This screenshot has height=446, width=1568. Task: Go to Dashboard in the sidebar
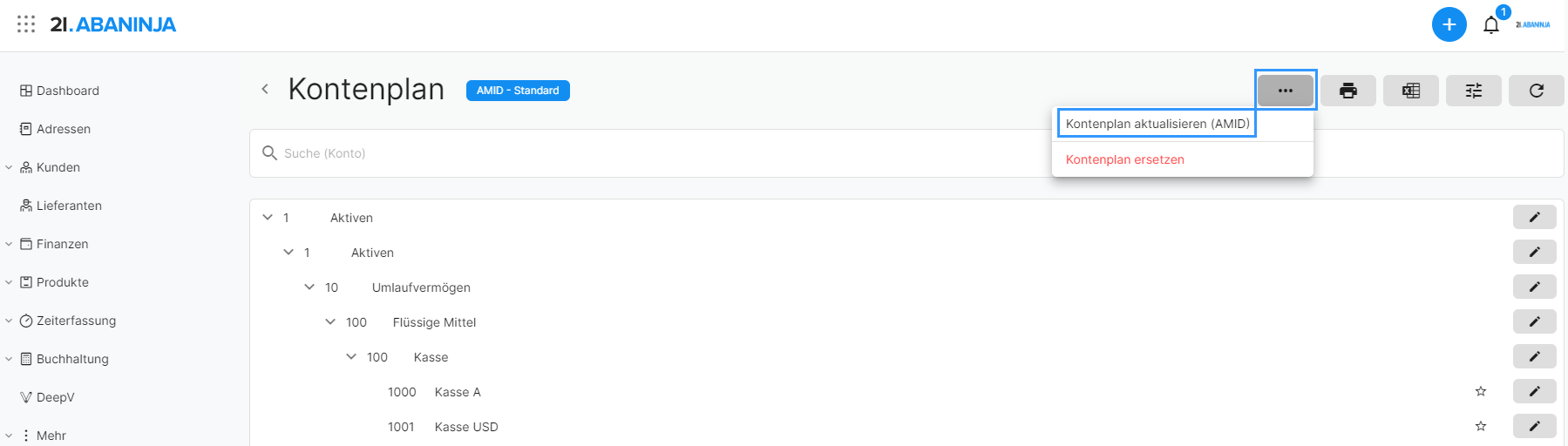pos(67,91)
